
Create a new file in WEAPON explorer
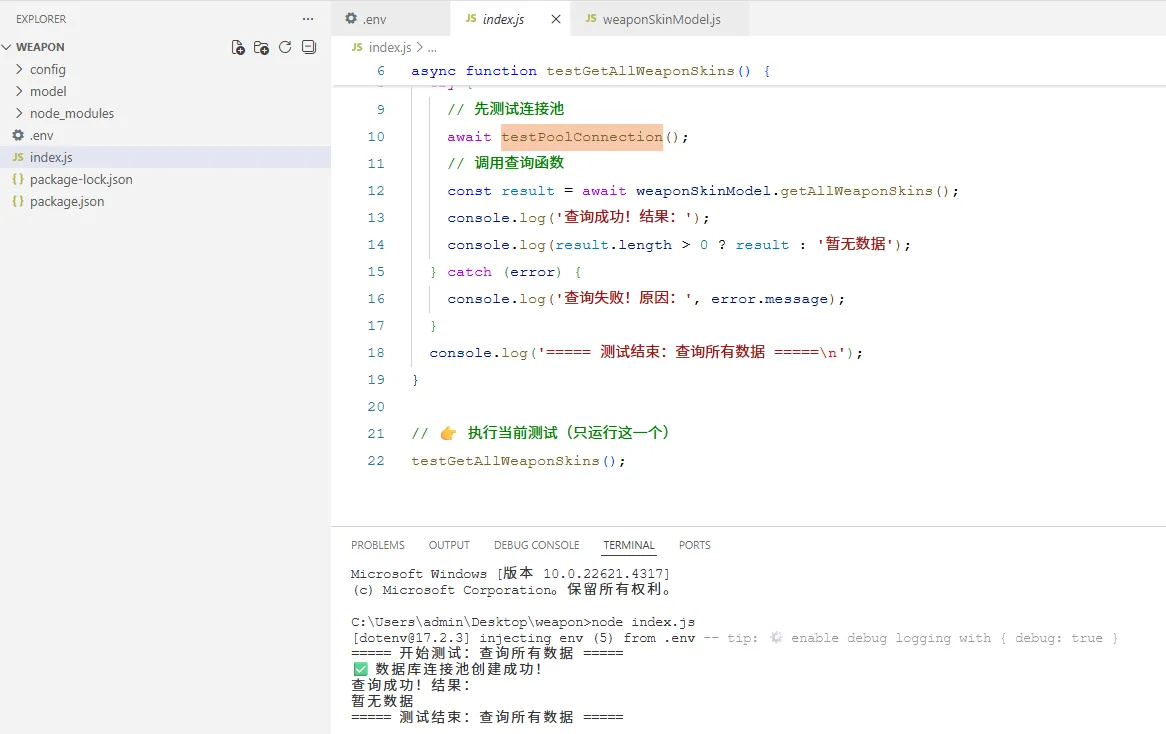click(x=238, y=48)
